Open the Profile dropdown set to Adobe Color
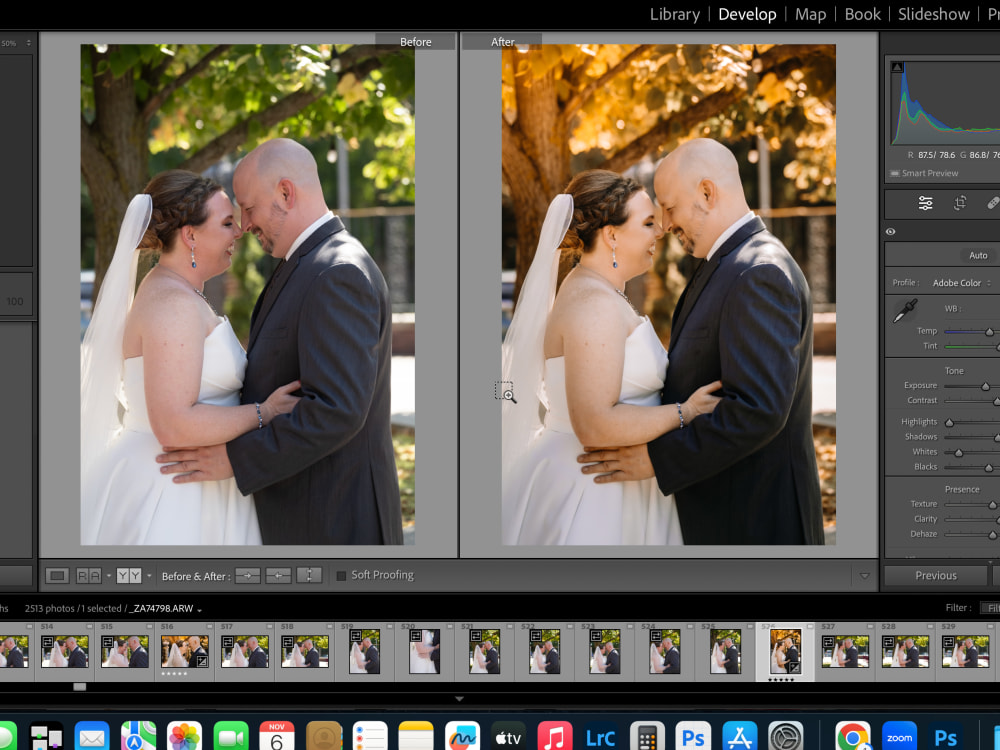The image size is (1000, 750). click(x=958, y=282)
